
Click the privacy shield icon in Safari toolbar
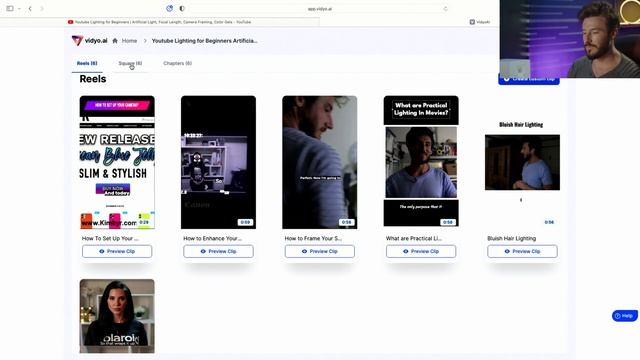(182, 9)
